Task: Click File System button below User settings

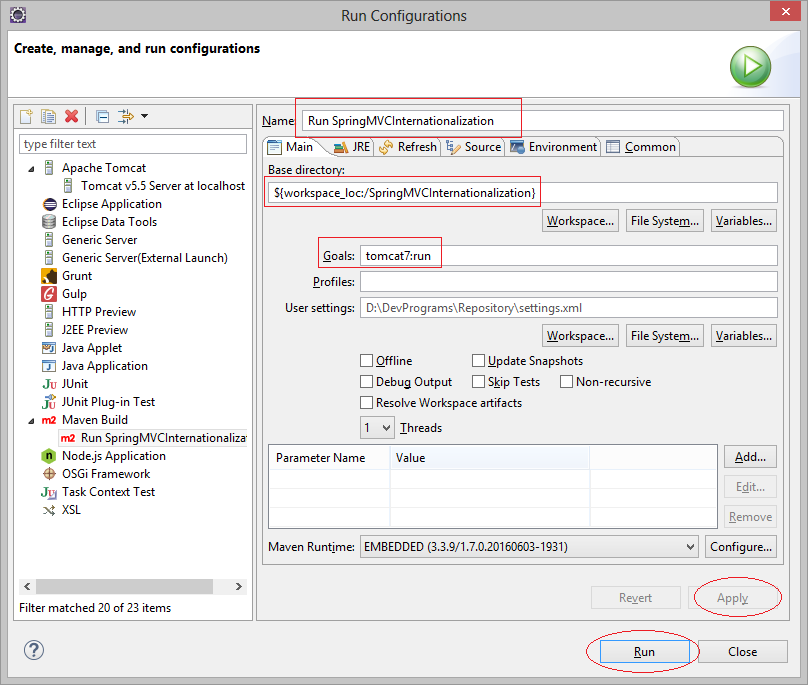Action: click(x=665, y=336)
